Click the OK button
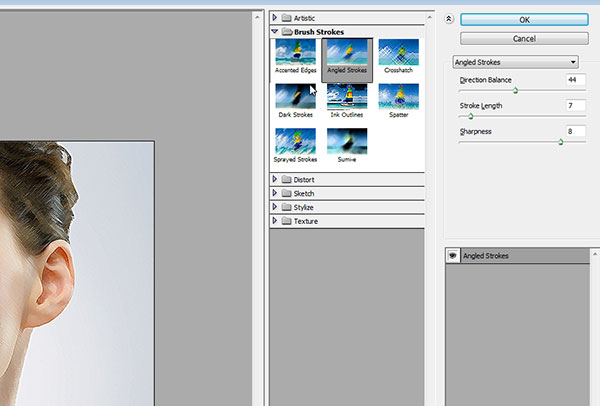This screenshot has width=600, height=406. [524, 19]
